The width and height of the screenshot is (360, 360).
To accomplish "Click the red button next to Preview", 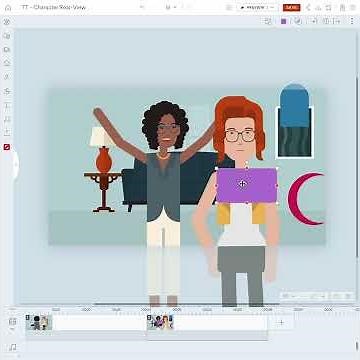I will (x=291, y=7).
